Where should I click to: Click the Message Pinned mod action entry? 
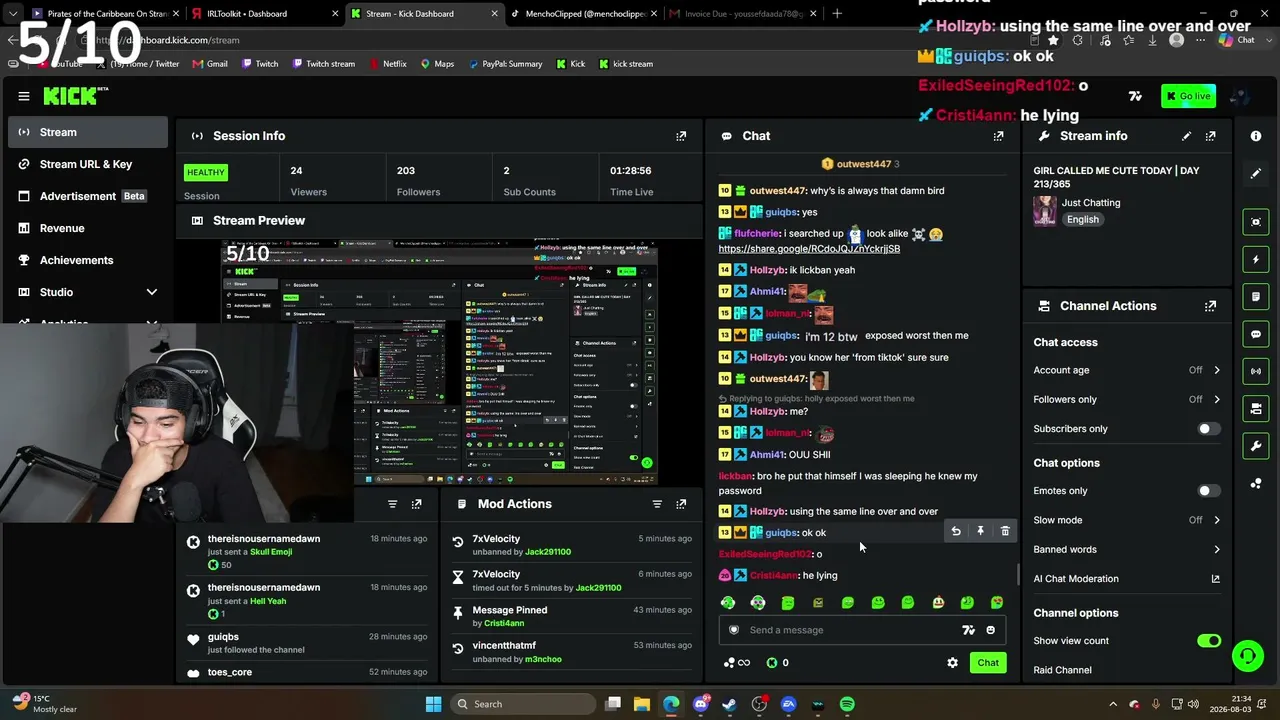tap(572, 616)
